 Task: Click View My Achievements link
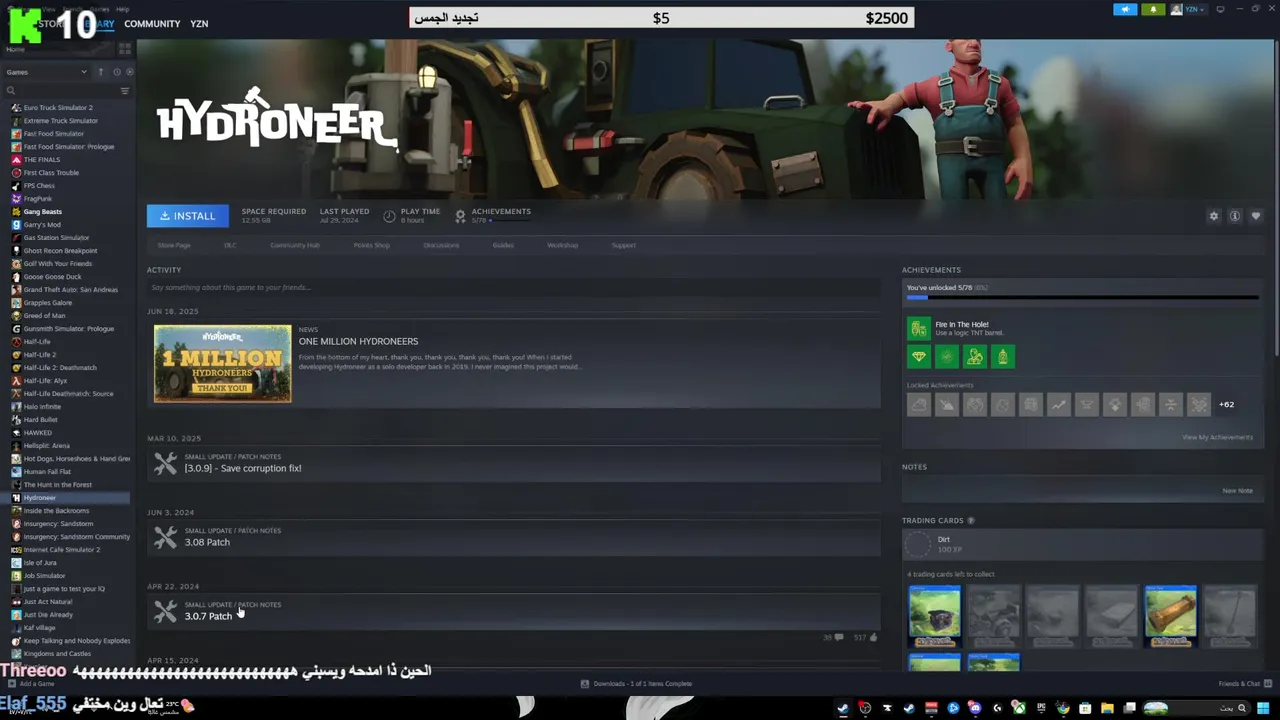[x=1217, y=437]
